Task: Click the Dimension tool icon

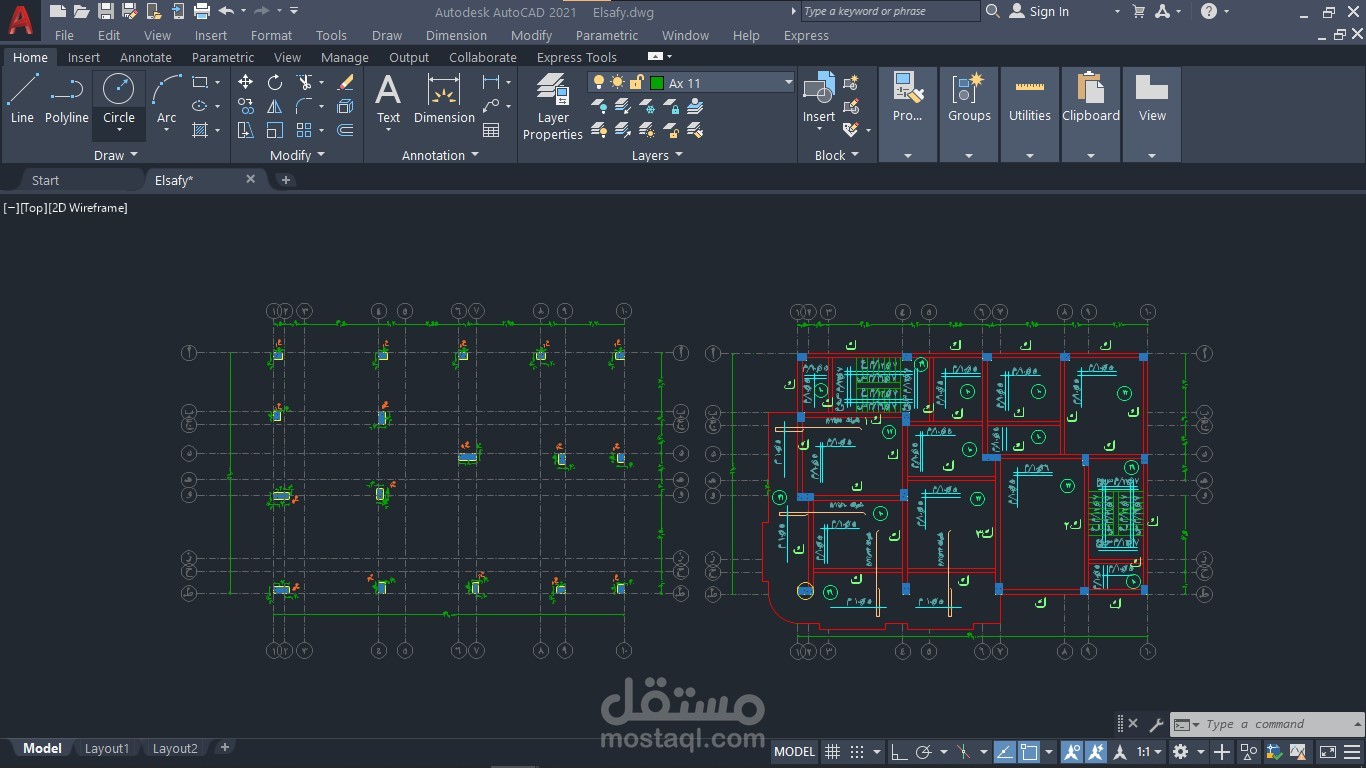Action: click(444, 100)
